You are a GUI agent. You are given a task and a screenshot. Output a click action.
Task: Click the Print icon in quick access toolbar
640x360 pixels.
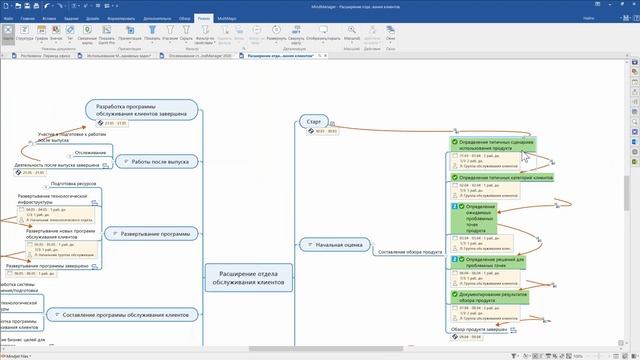(36, 6)
